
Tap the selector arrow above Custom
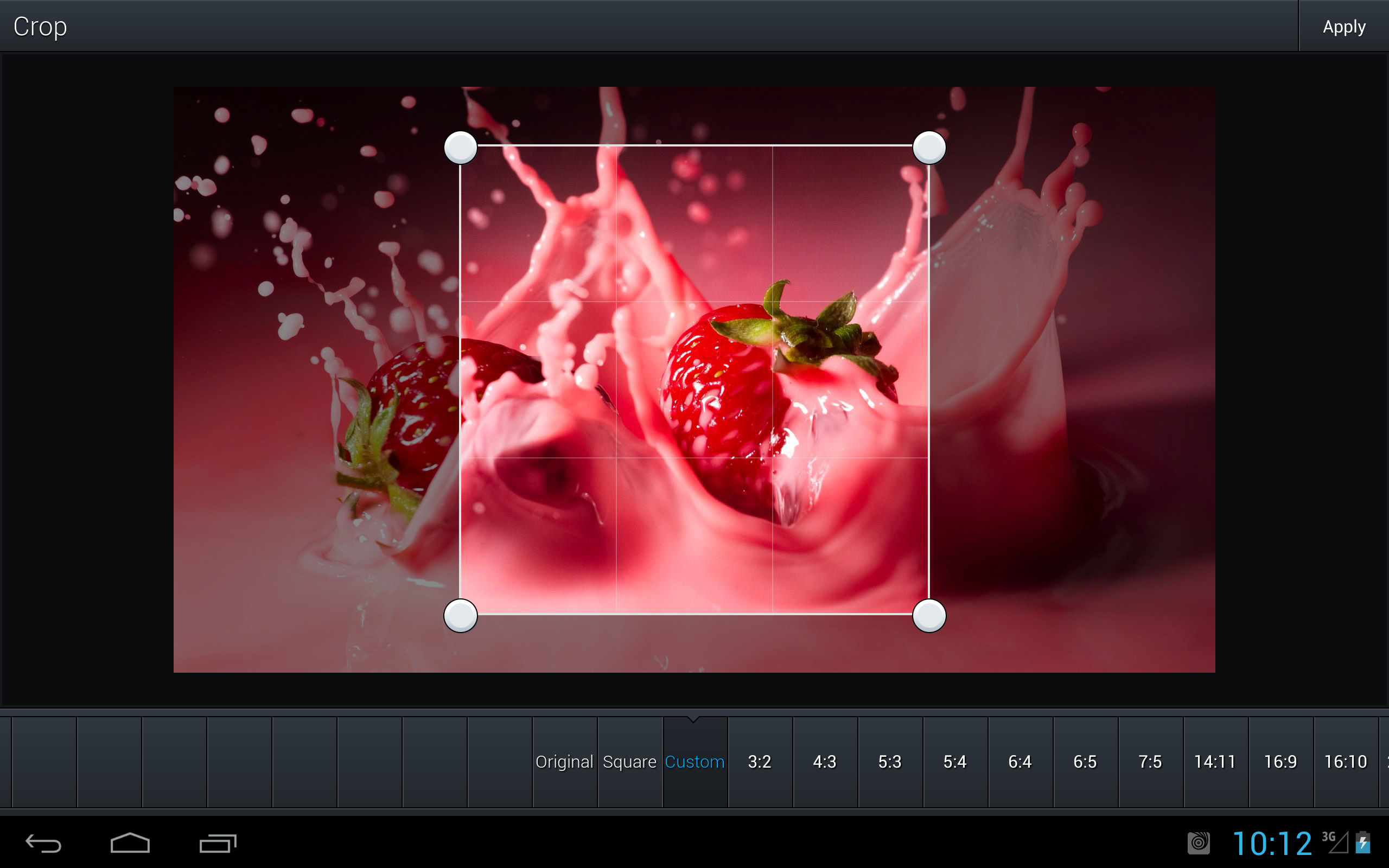click(x=694, y=720)
